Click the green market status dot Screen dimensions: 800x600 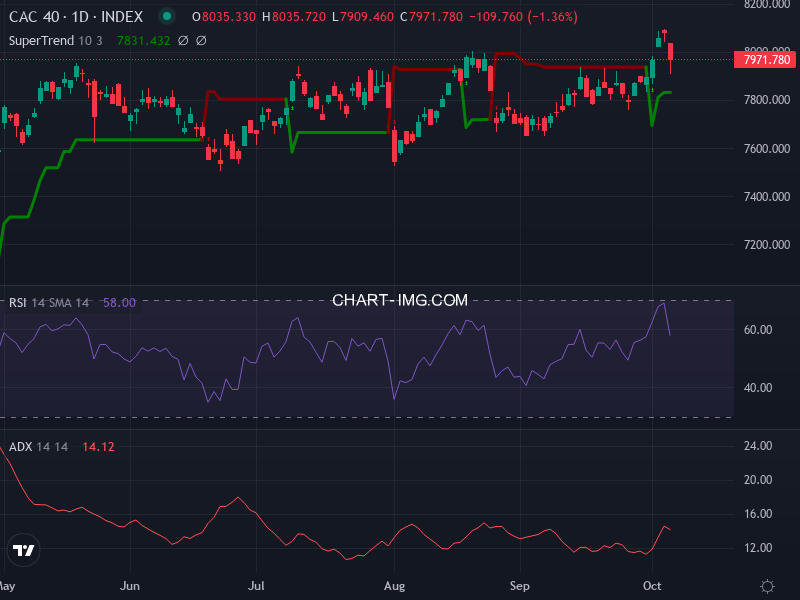(167, 17)
